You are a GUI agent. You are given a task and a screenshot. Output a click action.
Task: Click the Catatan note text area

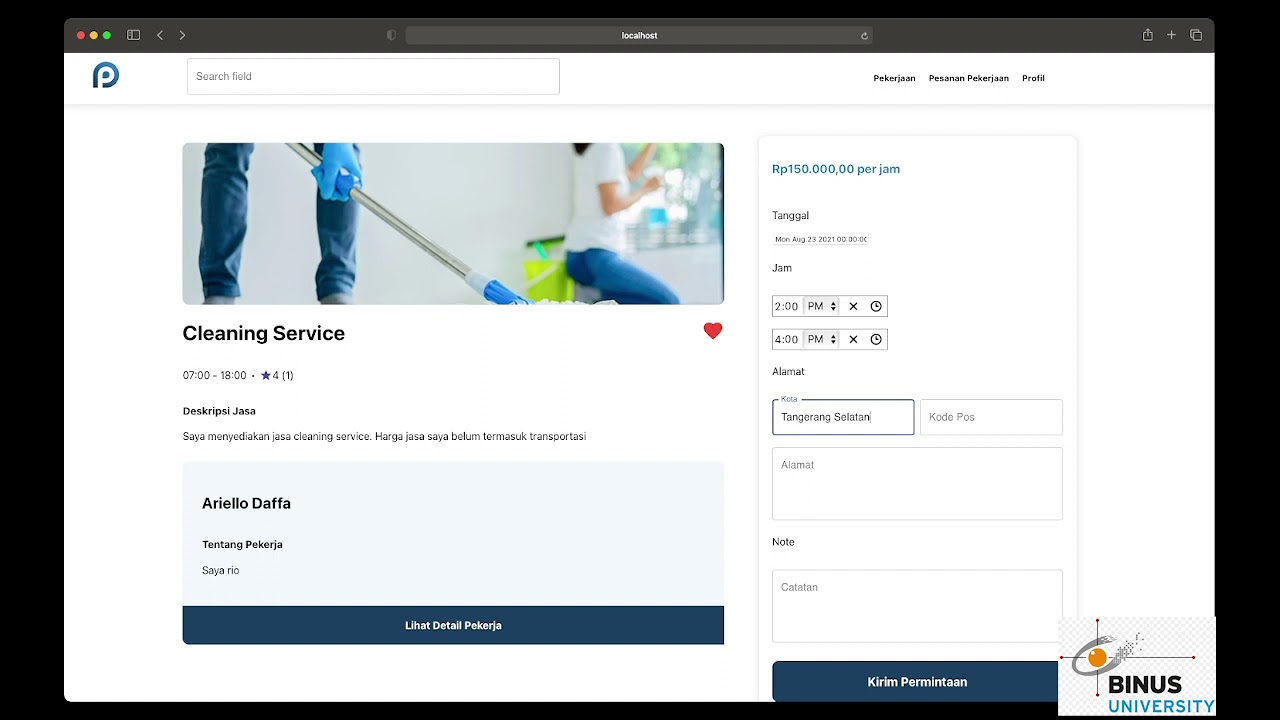point(917,606)
